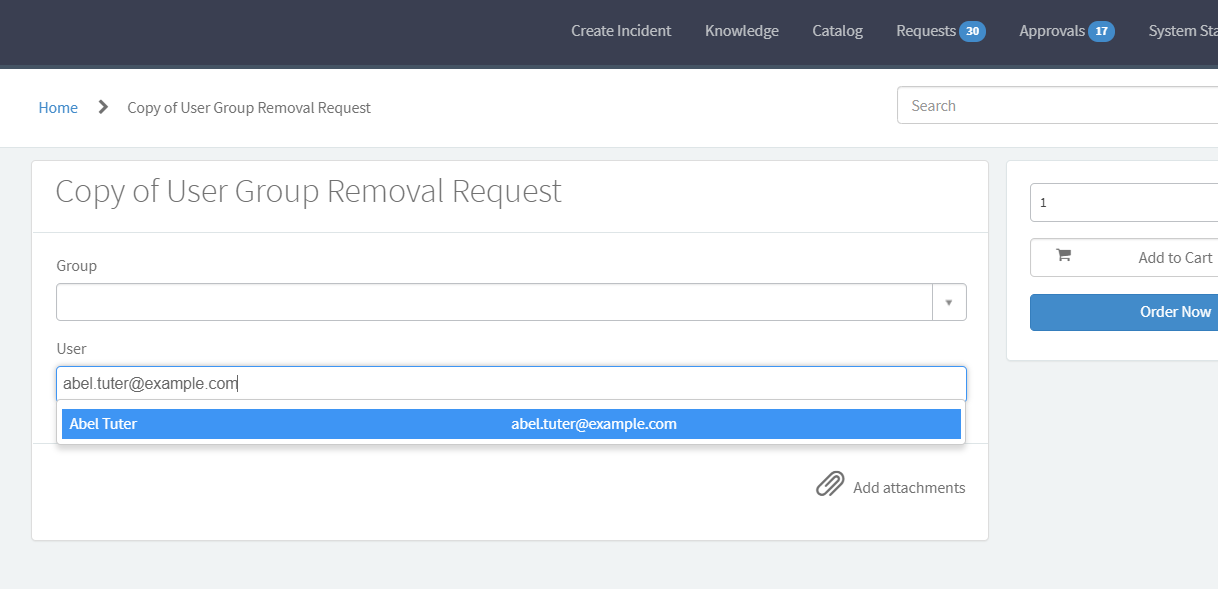Click the User field with email typed

tap(511, 384)
